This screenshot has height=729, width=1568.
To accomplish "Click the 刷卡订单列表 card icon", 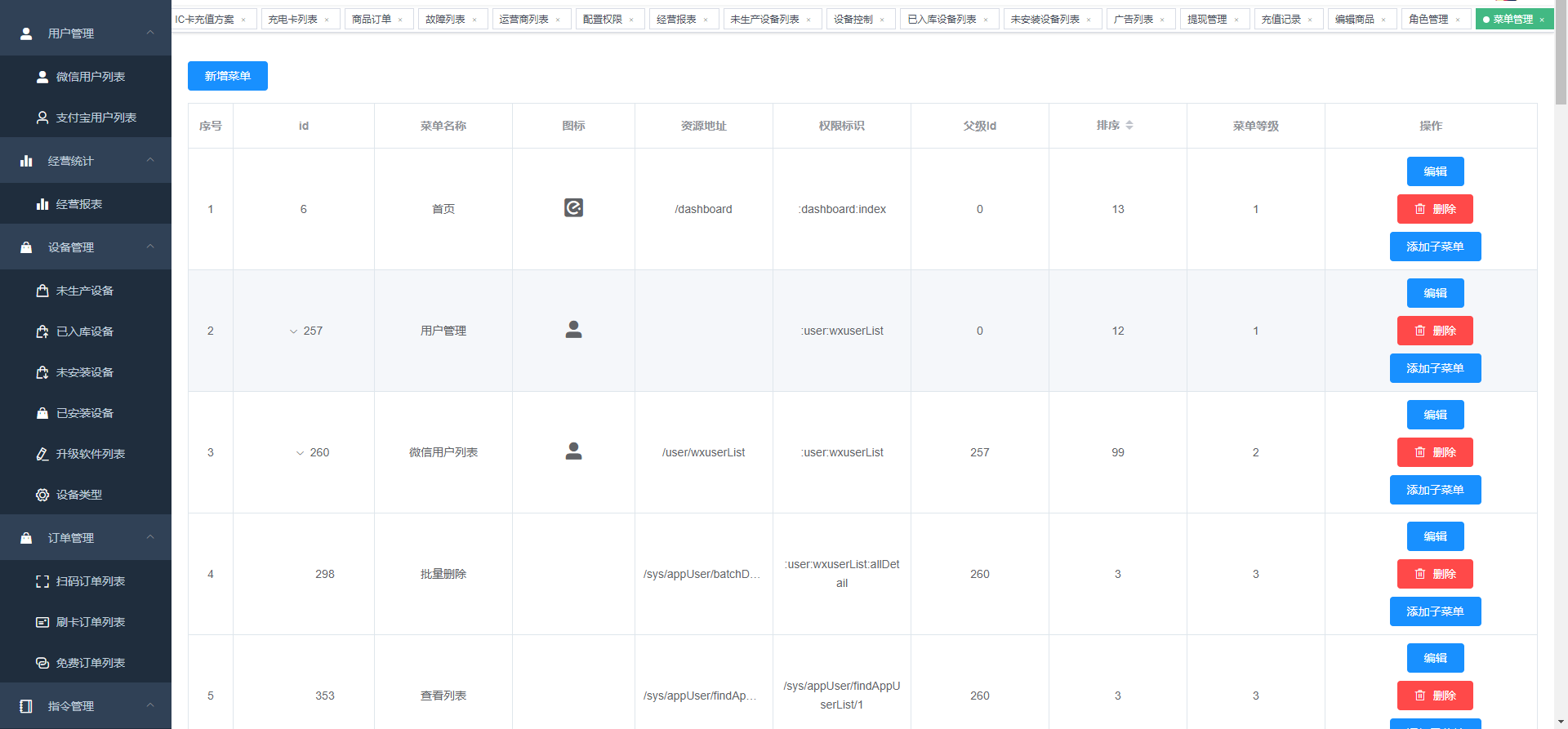I will tap(42, 622).
